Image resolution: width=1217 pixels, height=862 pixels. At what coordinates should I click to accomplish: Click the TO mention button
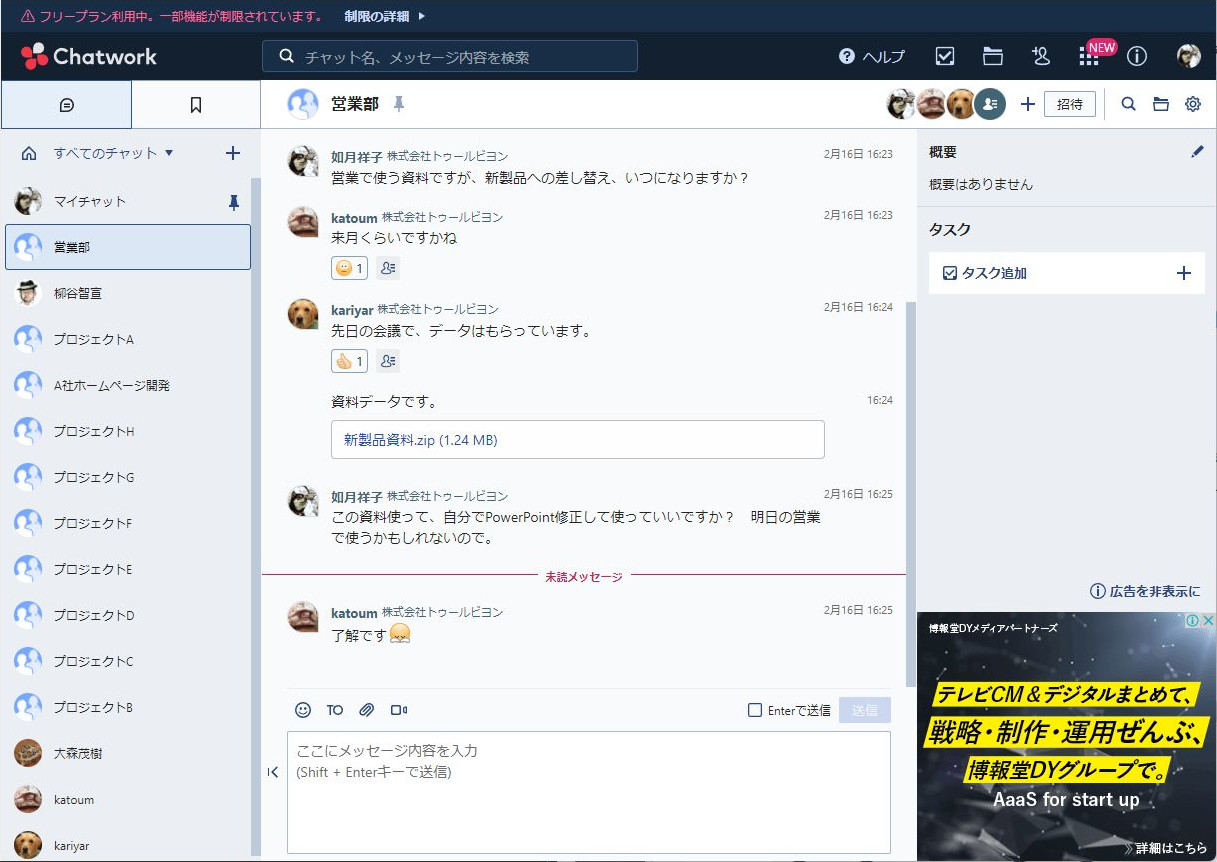pyautogui.click(x=334, y=710)
